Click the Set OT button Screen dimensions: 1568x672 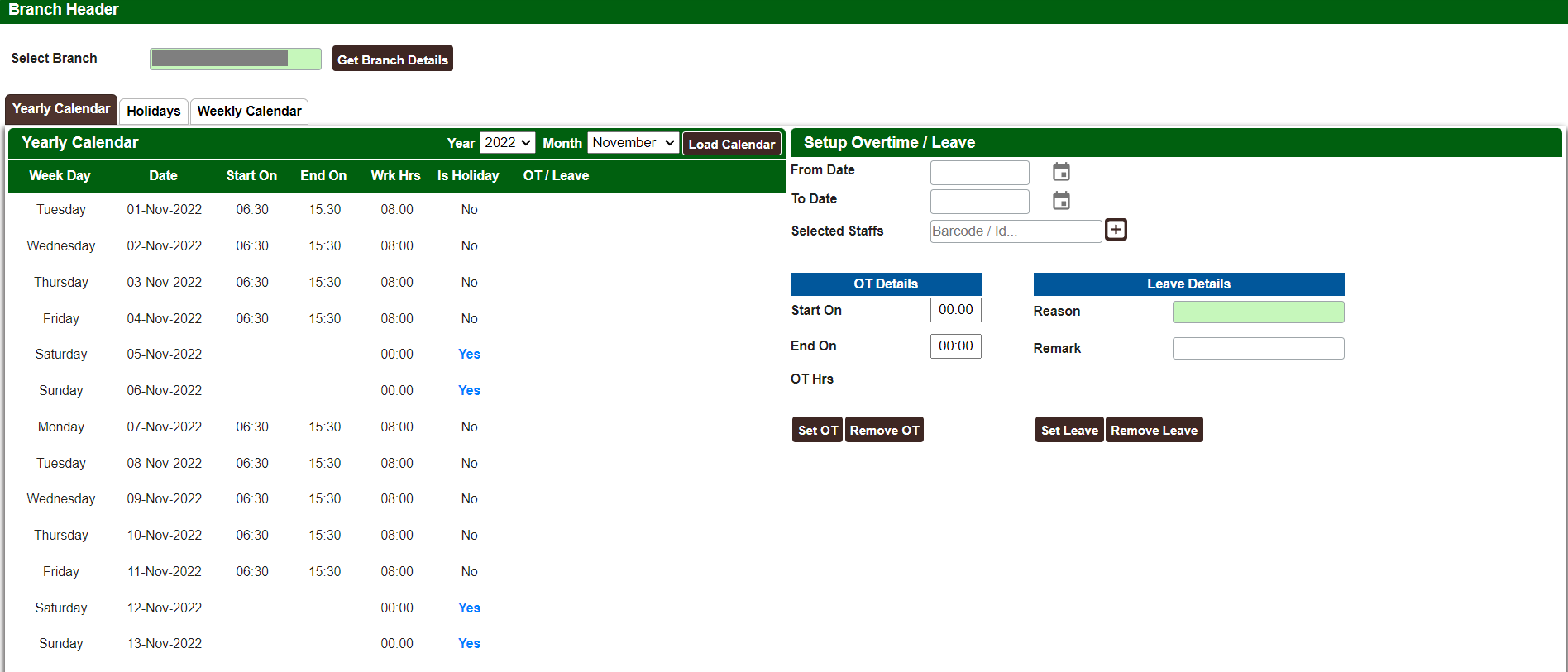817,430
